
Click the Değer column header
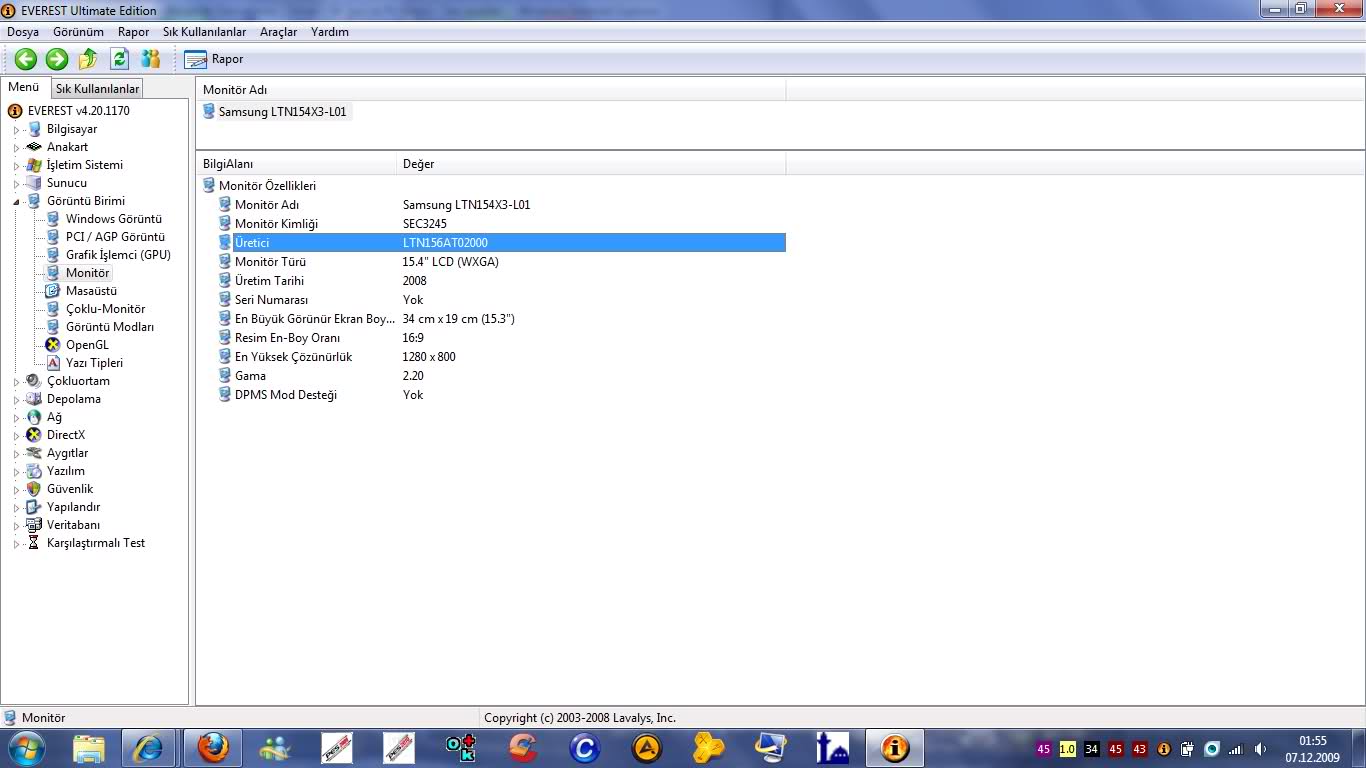(591, 164)
